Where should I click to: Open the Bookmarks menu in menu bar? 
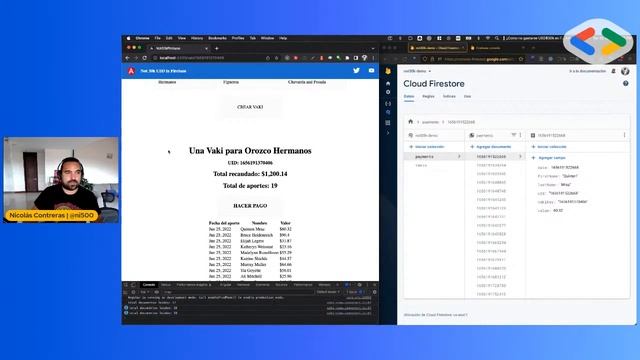click(x=217, y=38)
